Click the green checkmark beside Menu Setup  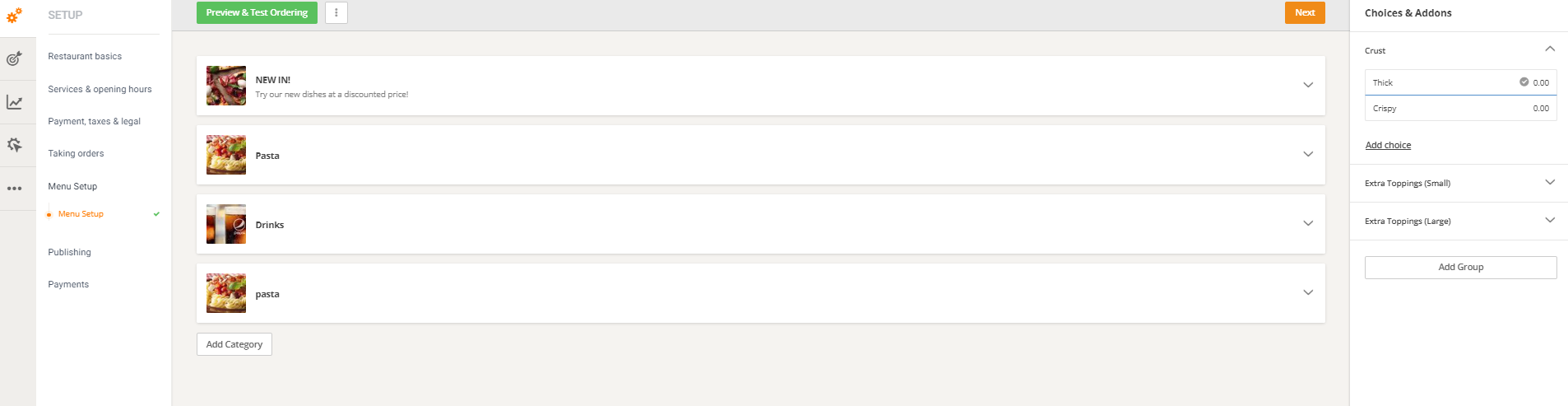click(156, 214)
